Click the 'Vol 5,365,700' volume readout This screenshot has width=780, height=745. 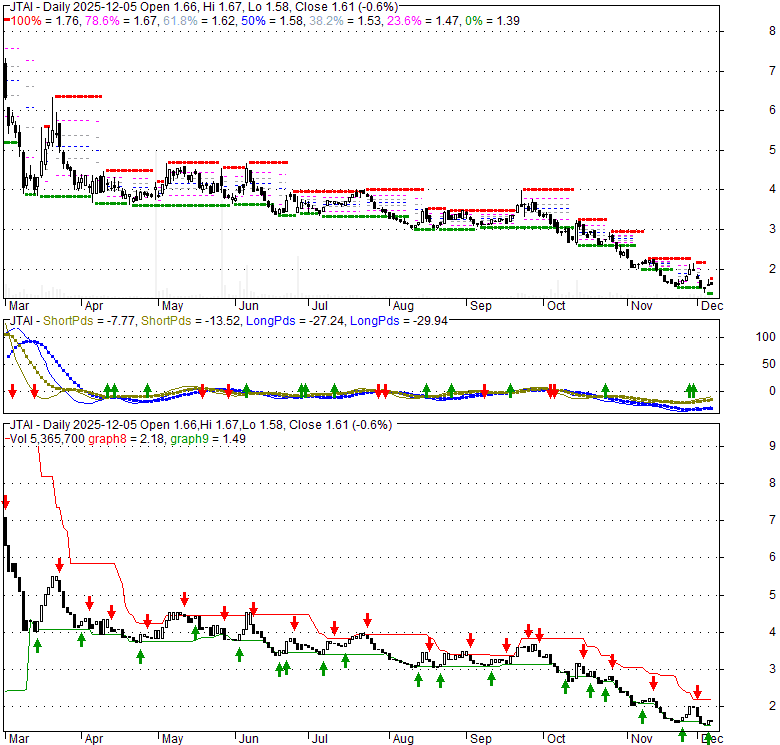tap(47, 439)
